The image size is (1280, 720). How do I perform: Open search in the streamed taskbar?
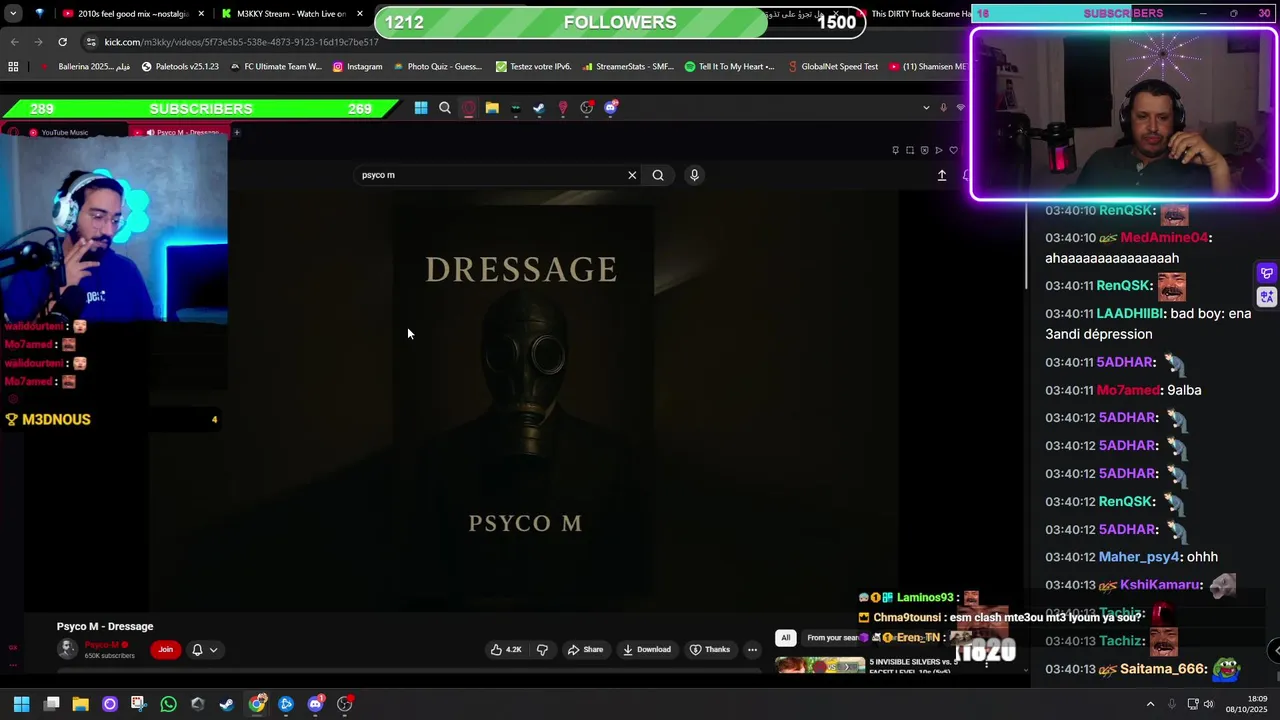445,108
